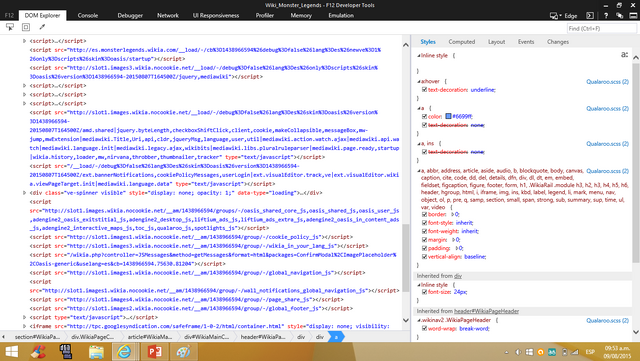Focus the Find (Ctrl+F) search box

pyautogui.click(x=601, y=28)
